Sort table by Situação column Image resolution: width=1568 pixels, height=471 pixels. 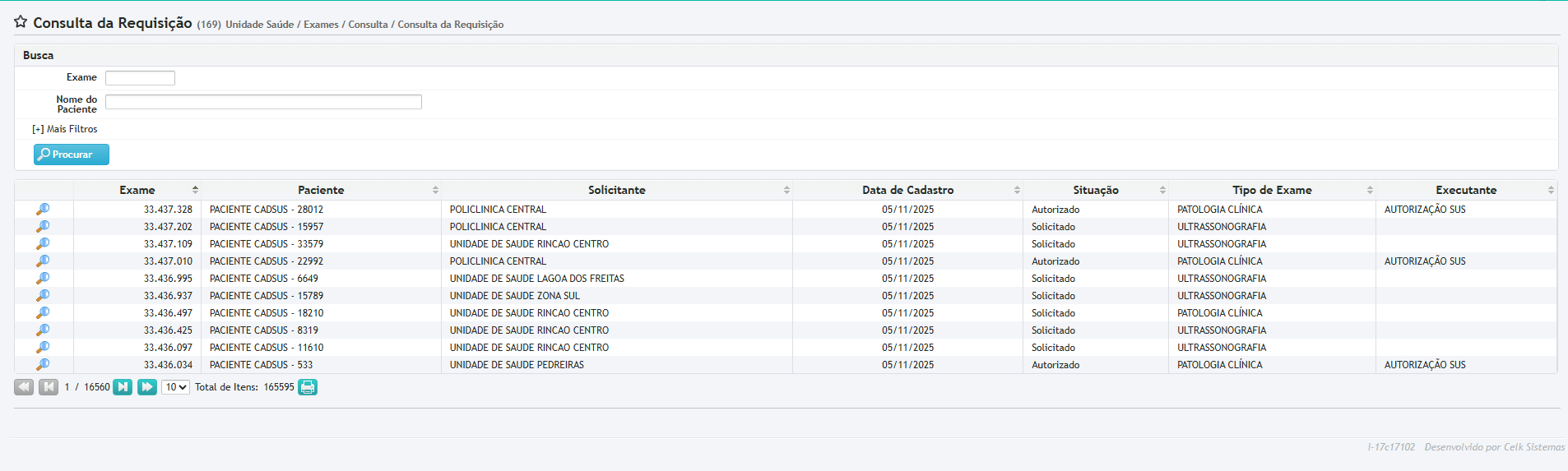pyautogui.click(x=1095, y=190)
